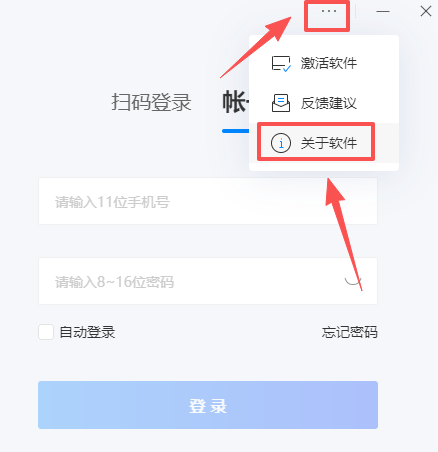Select 激活软件 text in the dropdown menu
Image resolution: width=438 pixels, height=452 pixels.
[x=329, y=63]
